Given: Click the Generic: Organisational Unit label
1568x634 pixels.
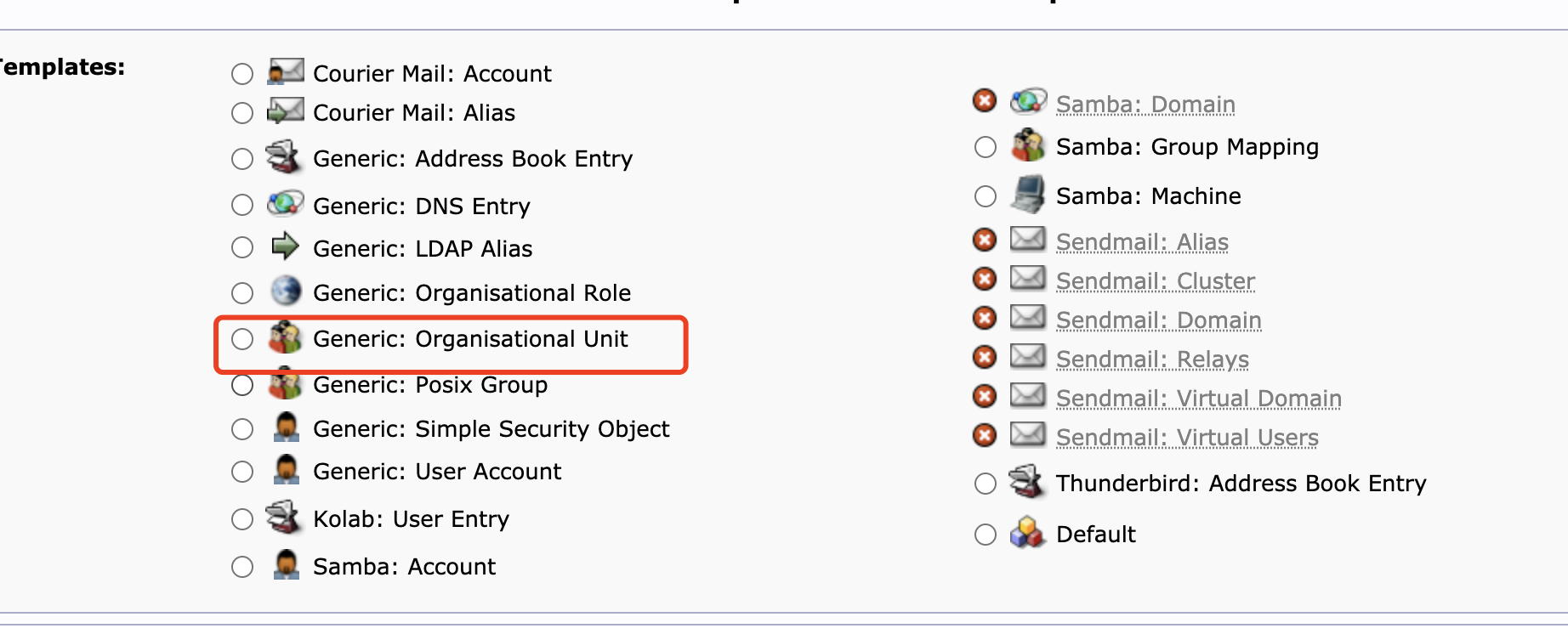Looking at the screenshot, I should [x=470, y=339].
